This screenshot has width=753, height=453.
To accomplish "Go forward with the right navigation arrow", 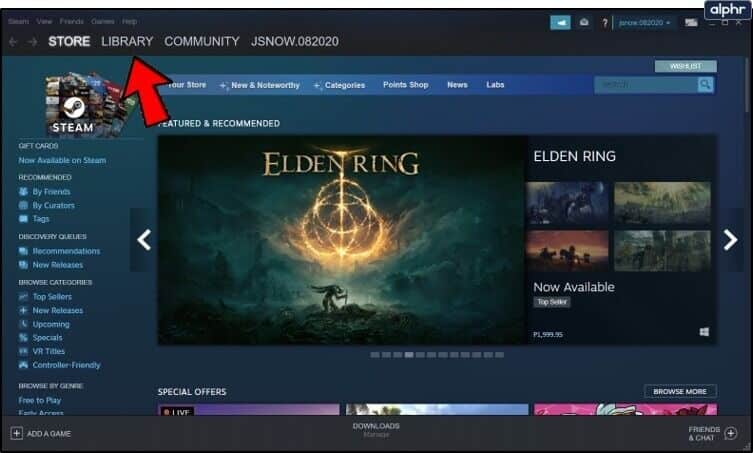I will click(x=32, y=42).
